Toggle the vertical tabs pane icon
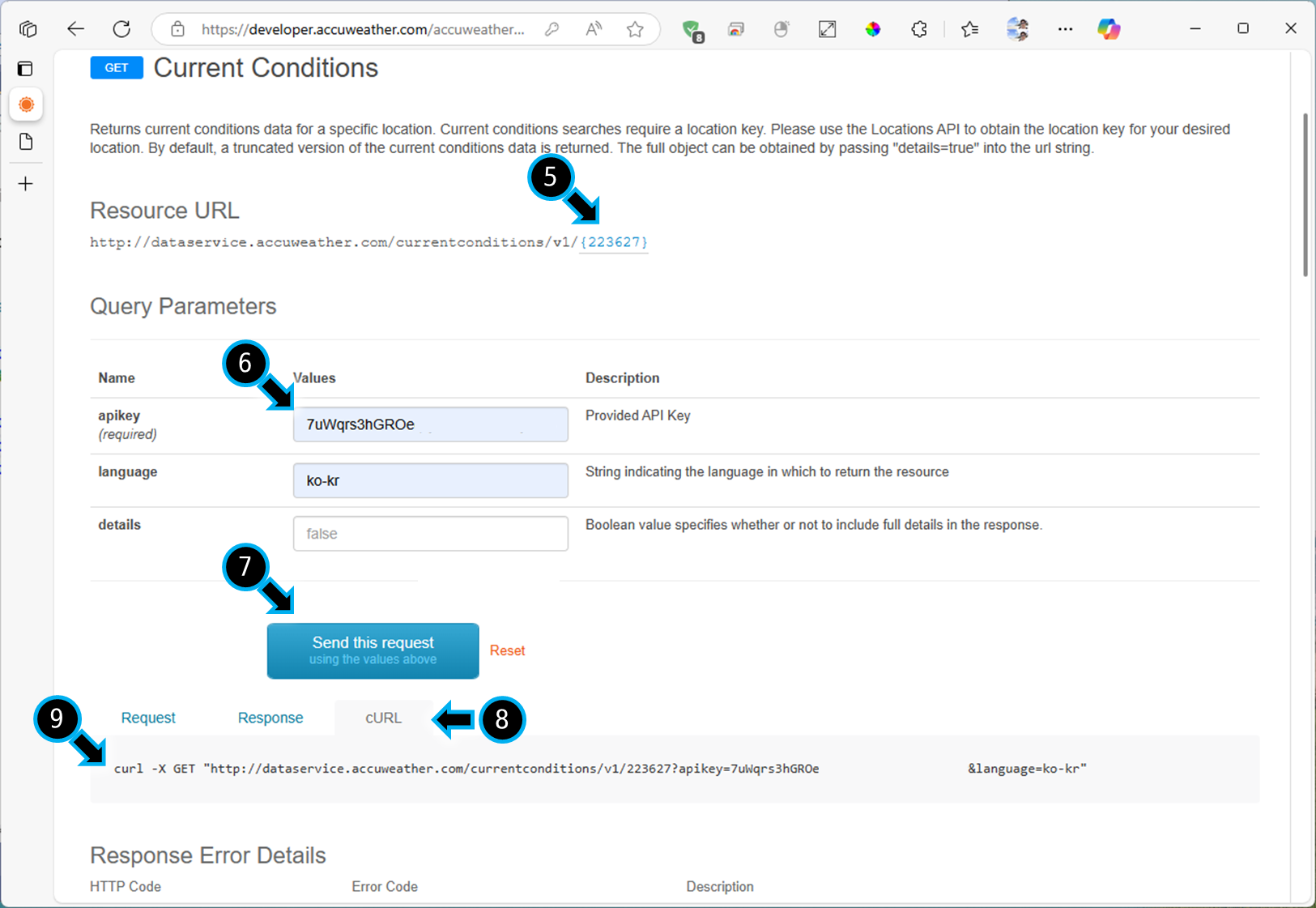Screen dimensions: 1316x908 point(26,69)
